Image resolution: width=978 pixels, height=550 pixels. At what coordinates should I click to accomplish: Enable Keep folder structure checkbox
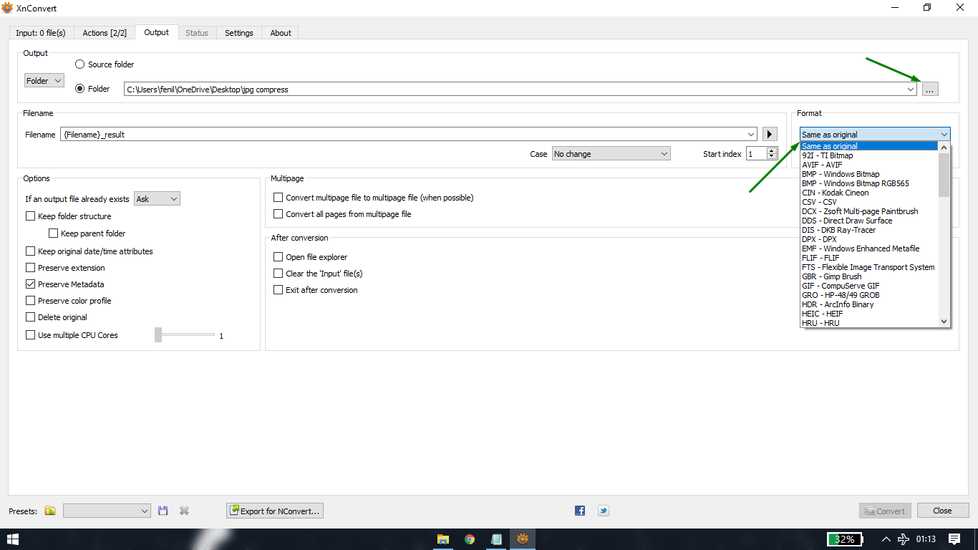click(30, 216)
